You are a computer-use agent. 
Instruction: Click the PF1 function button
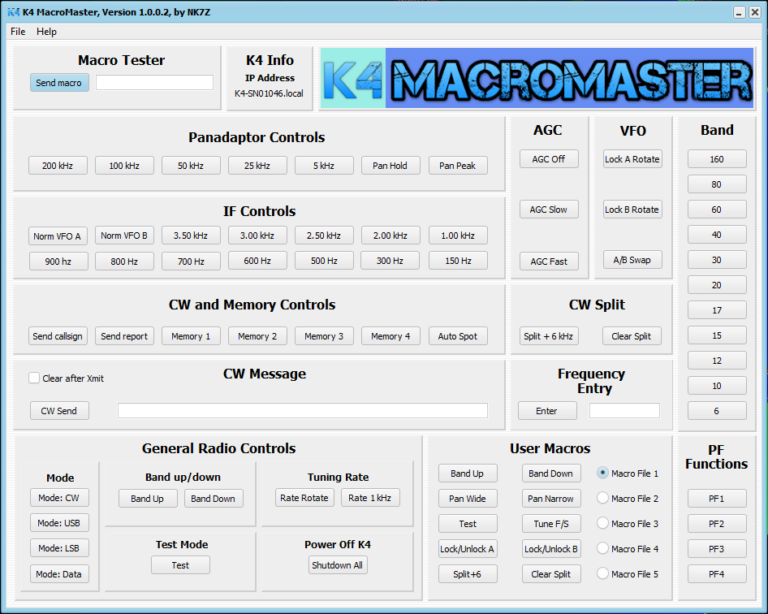717,498
